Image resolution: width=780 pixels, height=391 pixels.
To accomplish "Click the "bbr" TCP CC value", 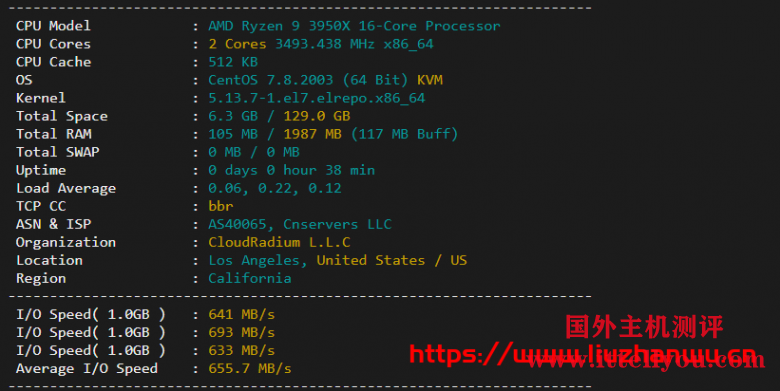I will [220, 206].
